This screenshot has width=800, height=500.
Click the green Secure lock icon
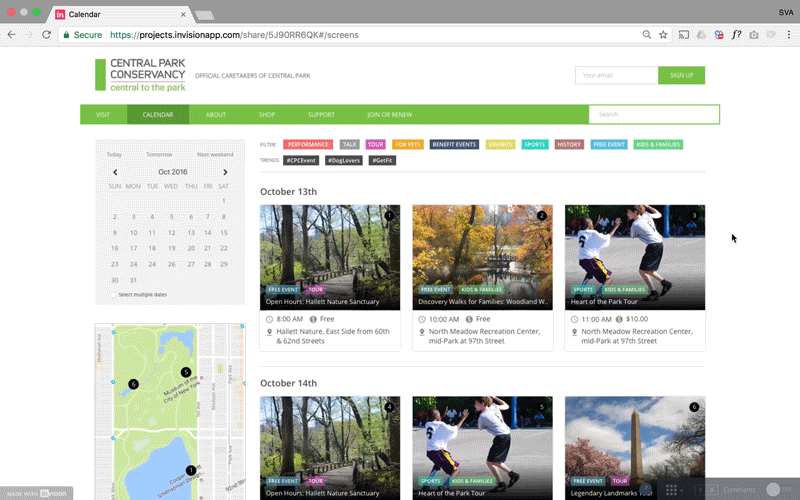(66, 35)
